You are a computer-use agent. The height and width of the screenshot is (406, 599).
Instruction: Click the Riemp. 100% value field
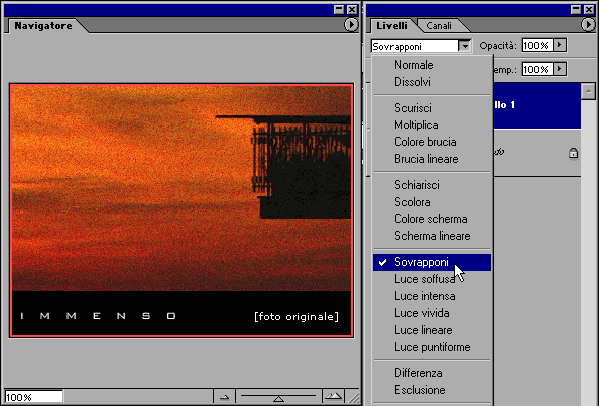click(537, 70)
